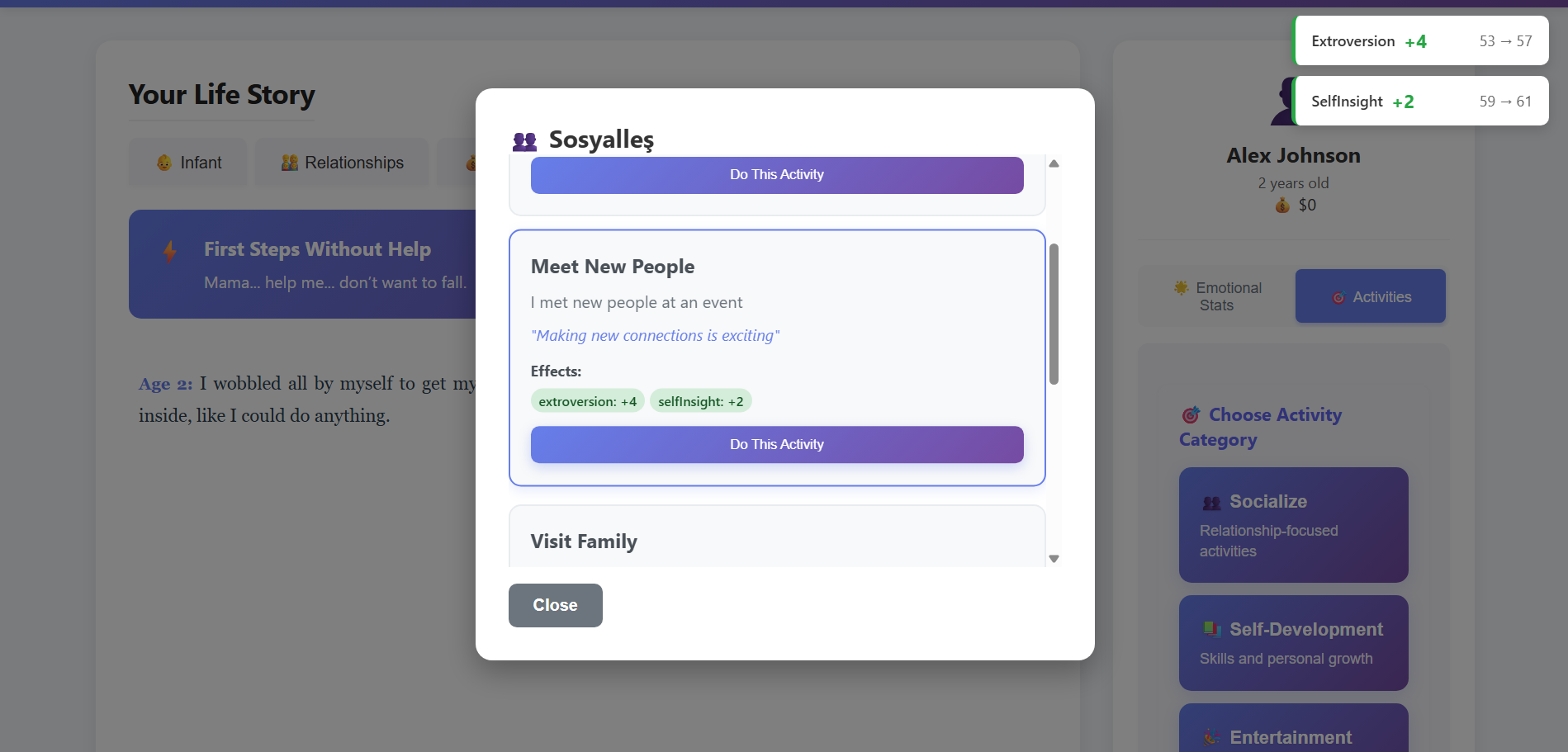Select the Visit Family activity card
Image resolution: width=1568 pixels, height=752 pixels.
tap(776, 541)
